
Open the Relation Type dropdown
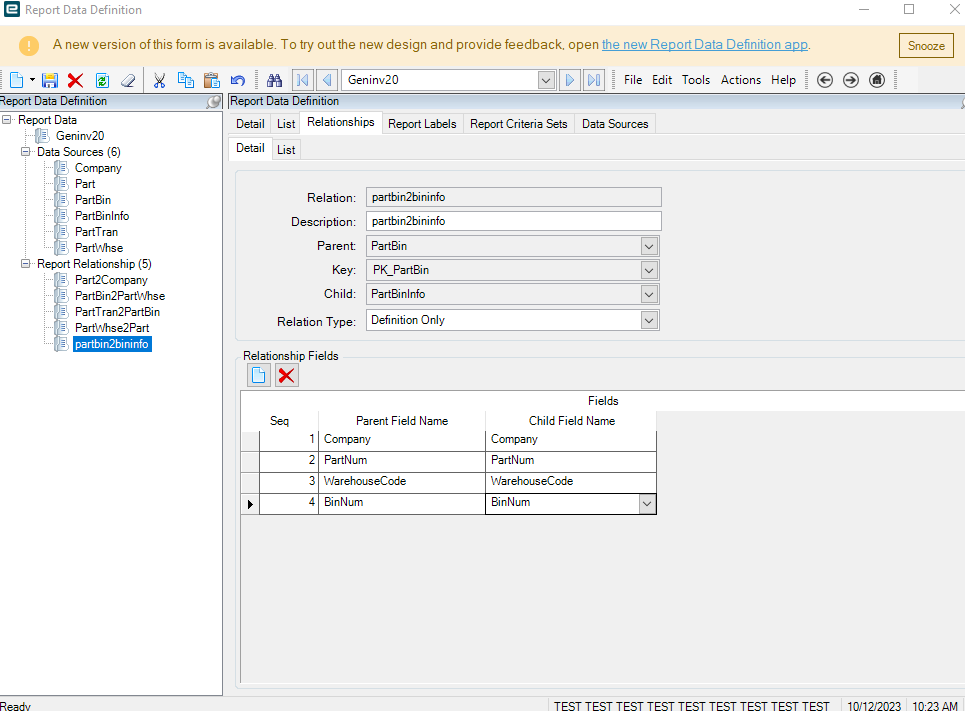649,321
